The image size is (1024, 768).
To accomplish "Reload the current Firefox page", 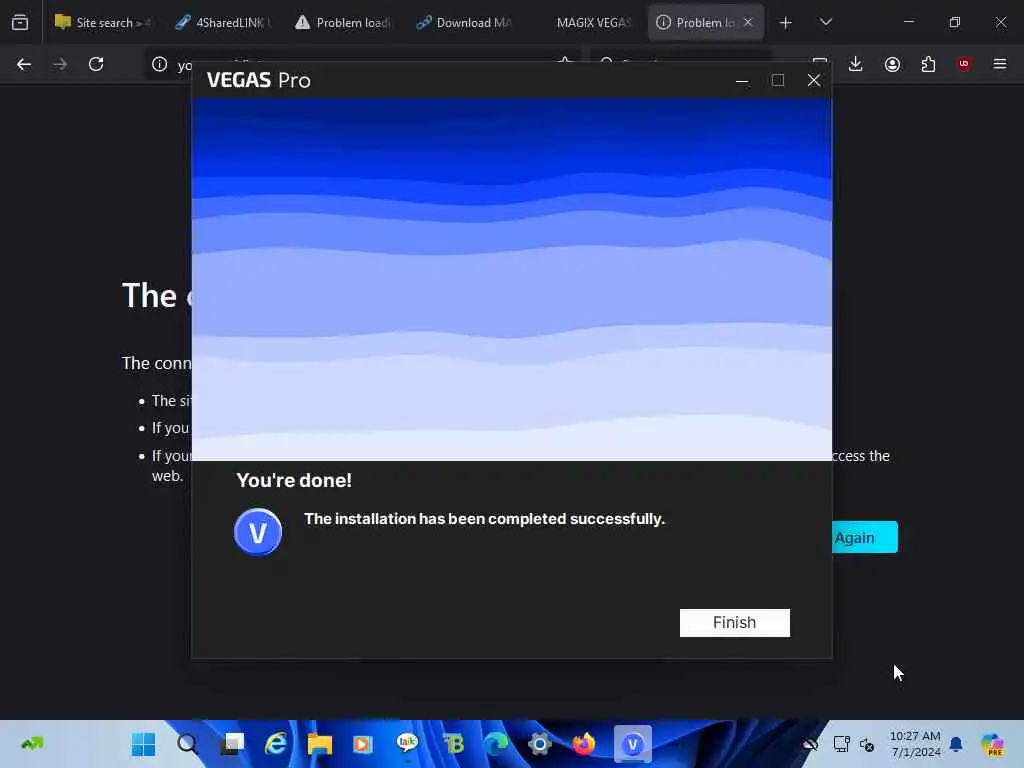I will tap(96, 64).
